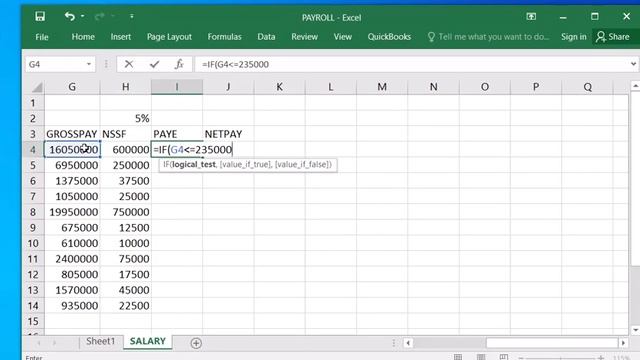
Task: Select column G header
Action: pos(72,87)
